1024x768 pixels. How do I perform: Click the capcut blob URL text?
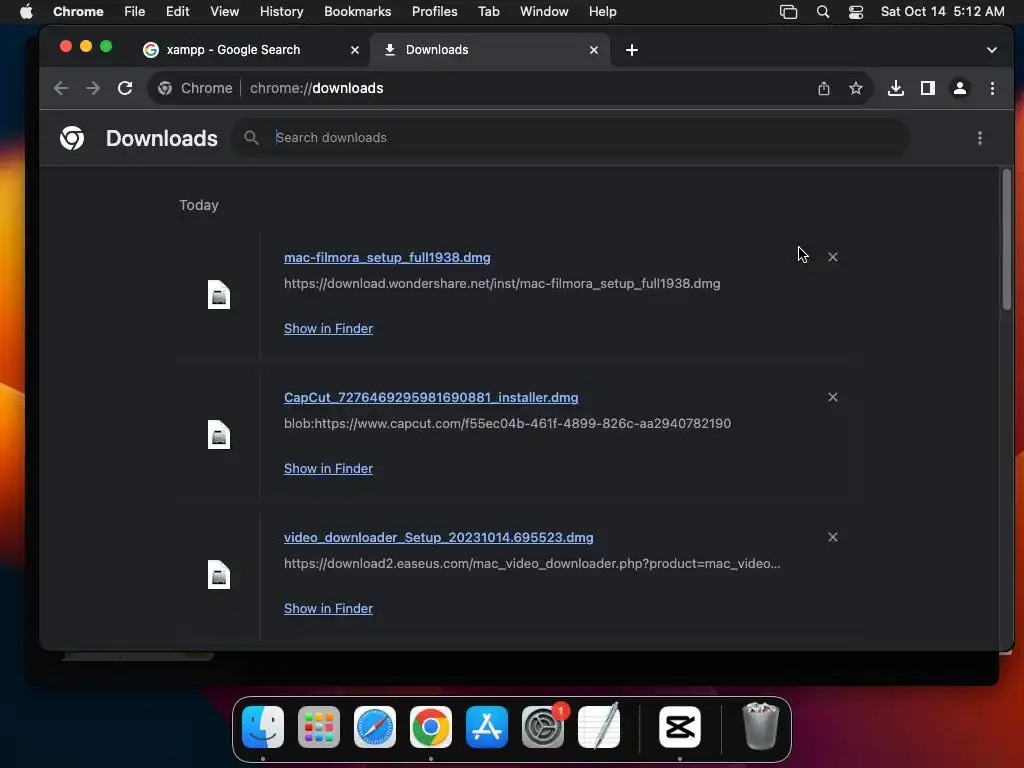click(507, 423)
